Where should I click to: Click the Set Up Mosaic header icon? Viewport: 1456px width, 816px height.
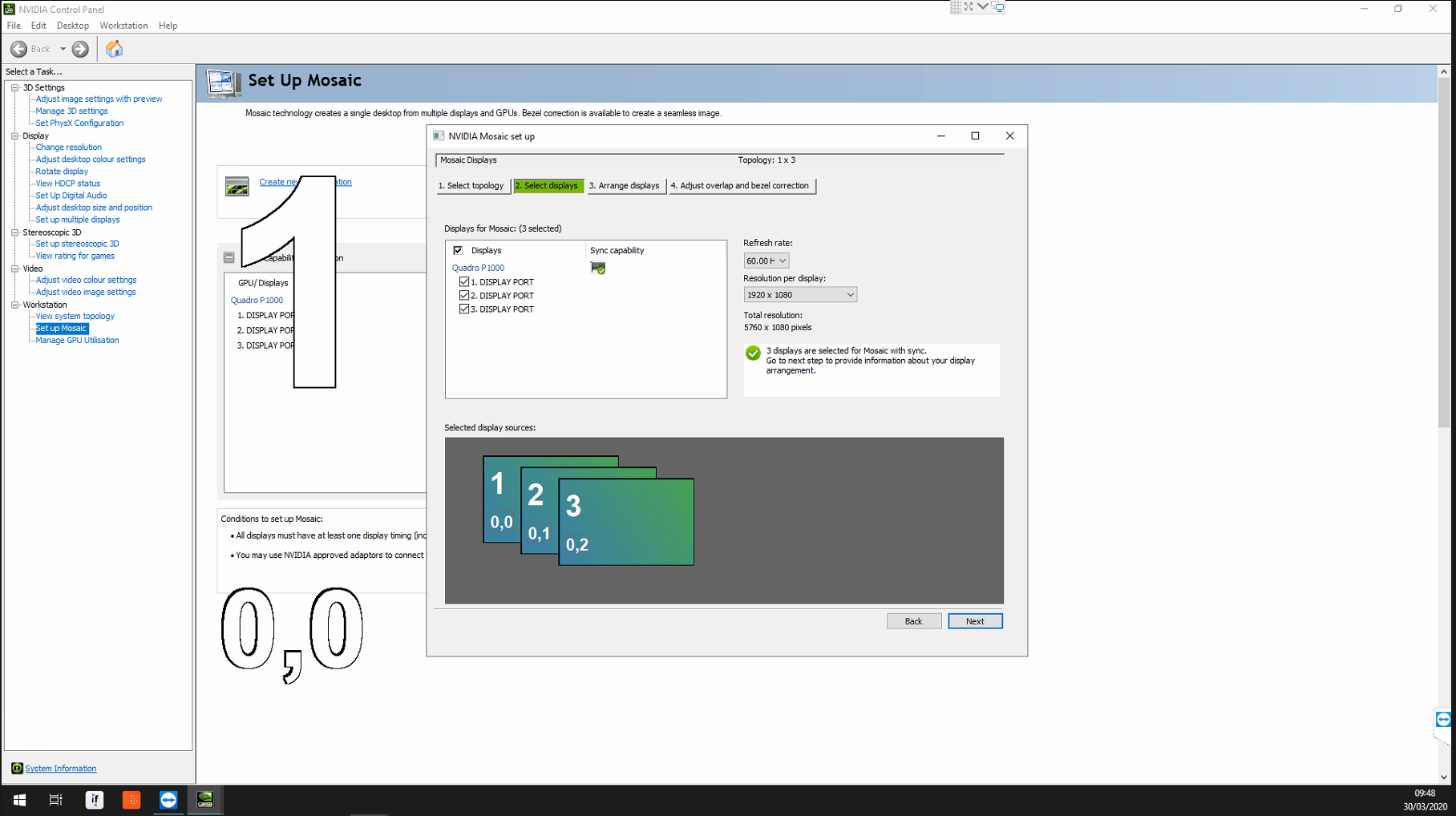[223, 83]
